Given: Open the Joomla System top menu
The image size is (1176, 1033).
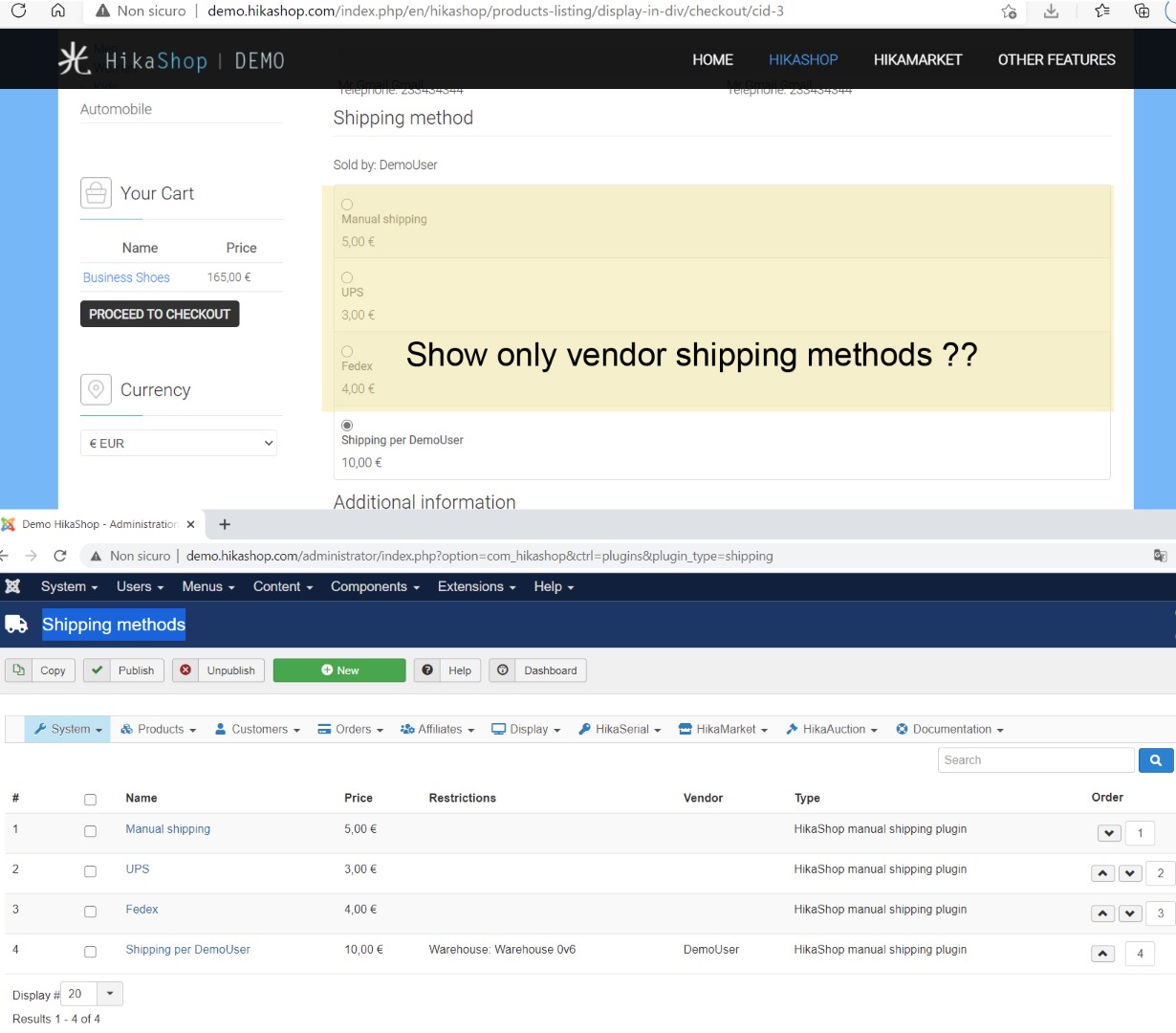Looking at the screenshot, I should [70, 586].
